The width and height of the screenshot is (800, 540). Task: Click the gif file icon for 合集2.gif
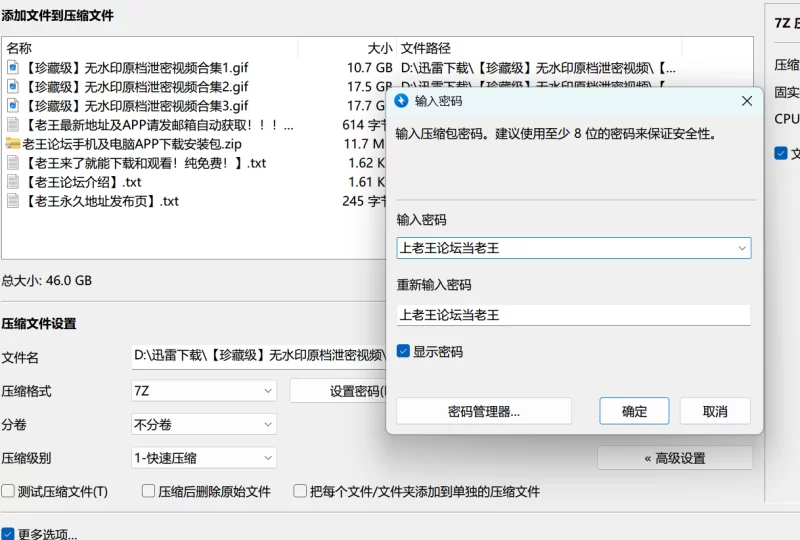[13, 86]
